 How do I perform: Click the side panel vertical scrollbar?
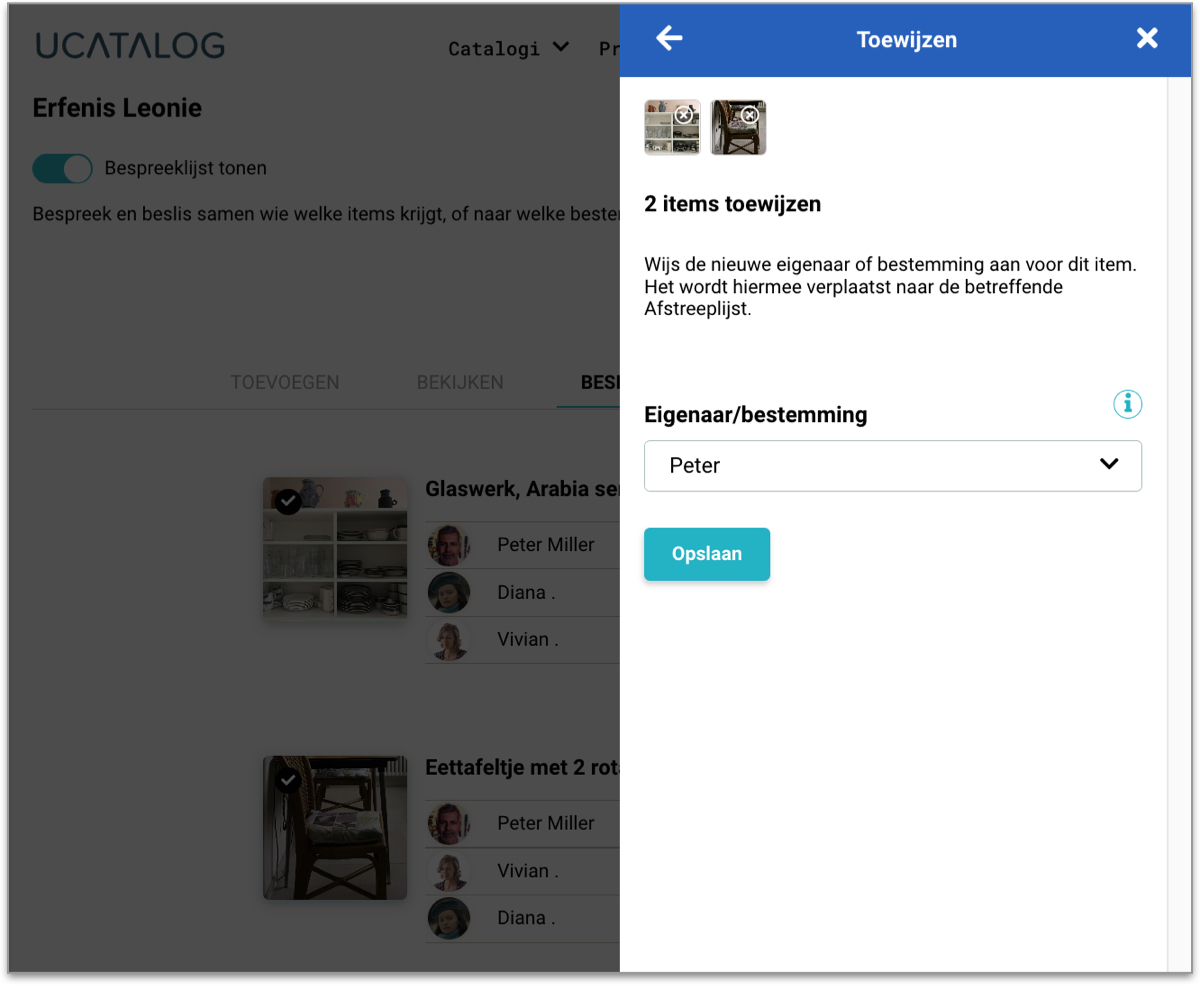point(1180,525)
